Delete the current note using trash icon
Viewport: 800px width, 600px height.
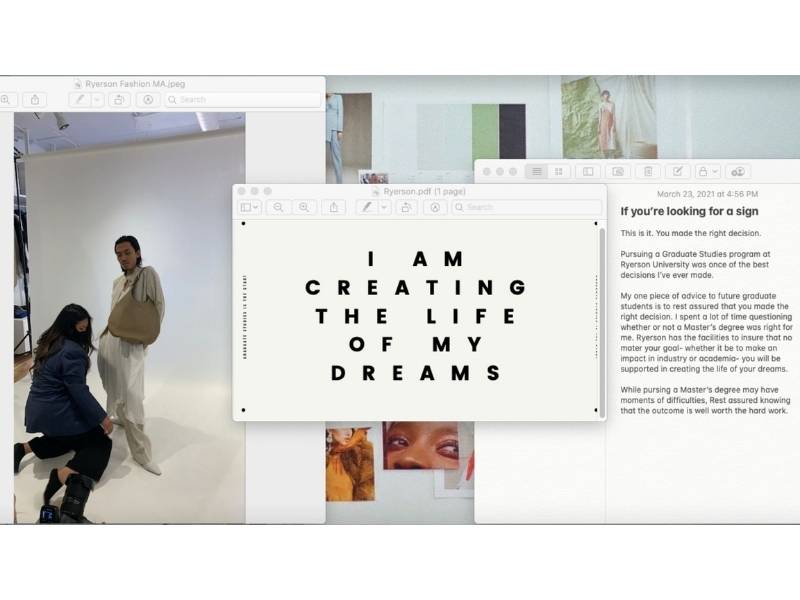tap(648, 172)
